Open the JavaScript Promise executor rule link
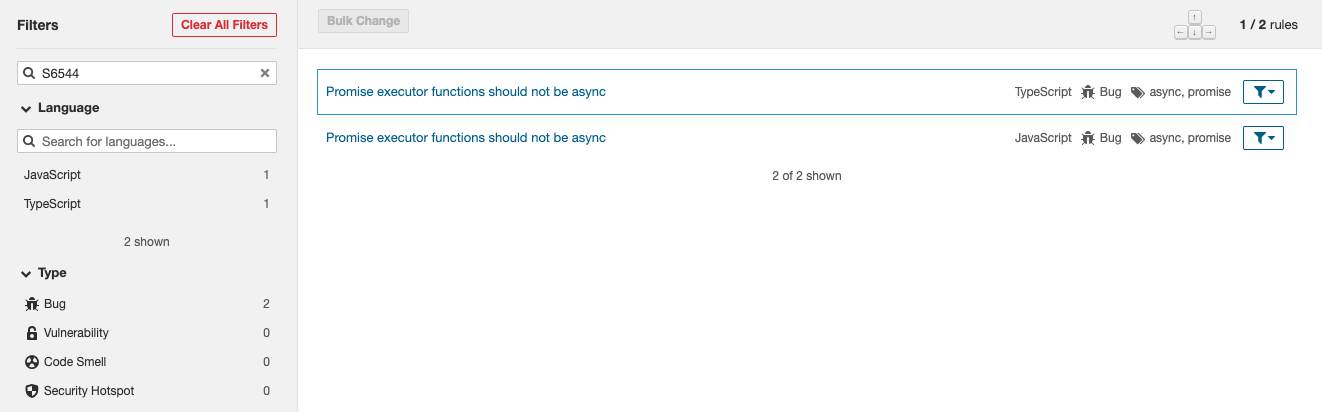The height and width of the screenshot is (412, 1322). coord(466,138)
